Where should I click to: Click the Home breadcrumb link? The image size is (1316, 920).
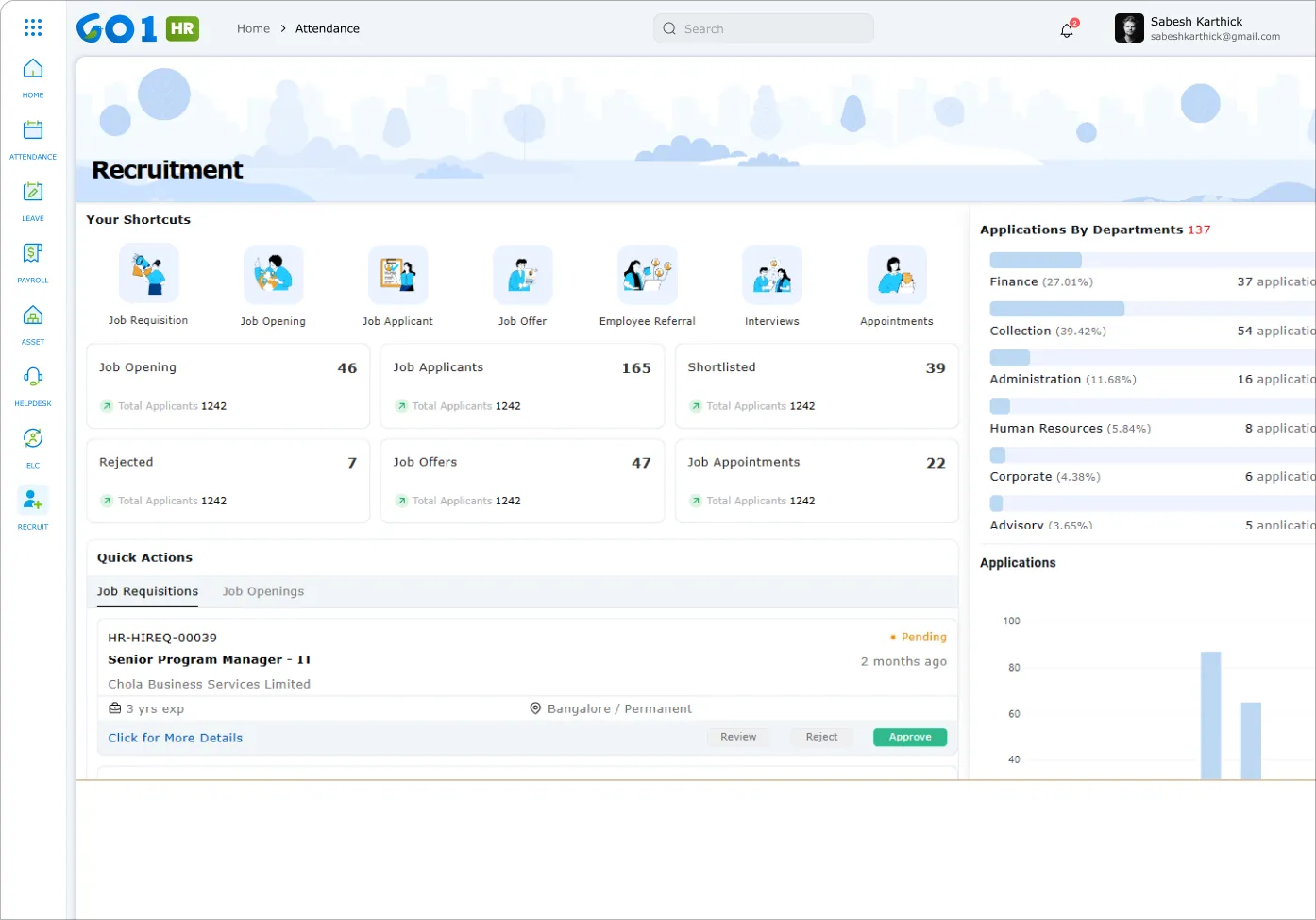253,28
